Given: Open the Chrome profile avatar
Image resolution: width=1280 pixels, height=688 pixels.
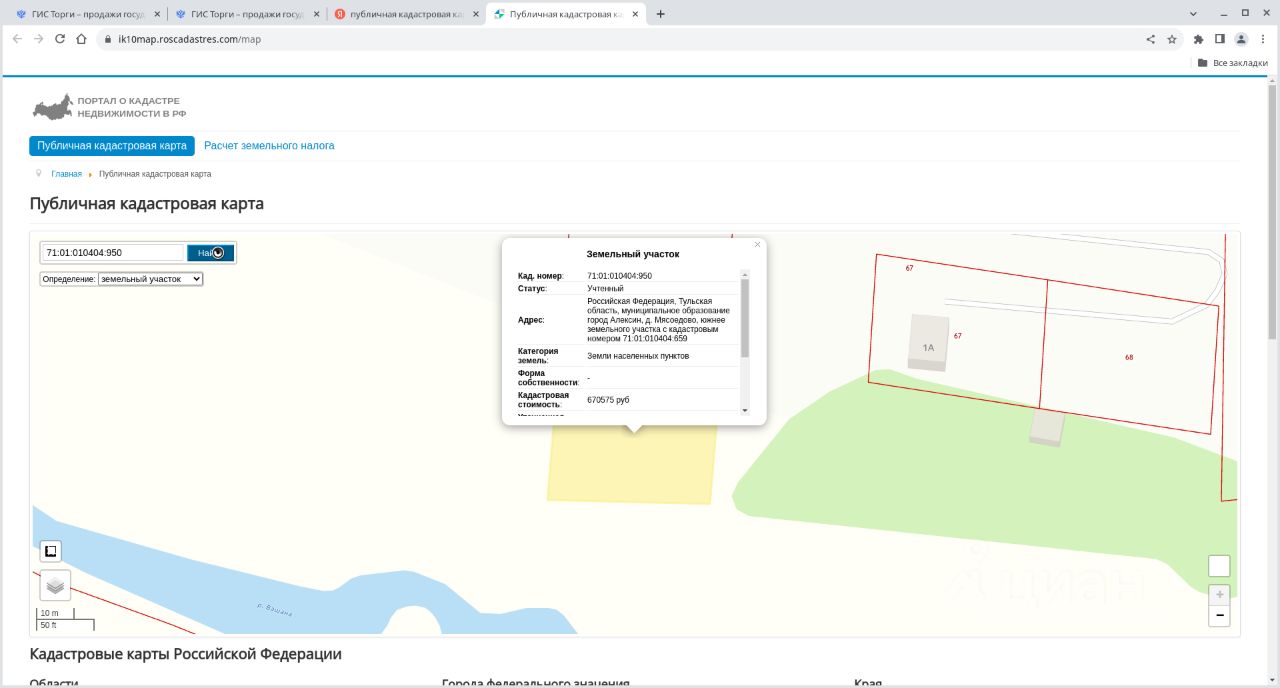Looking at the screenshot, I should point(1241,39).
